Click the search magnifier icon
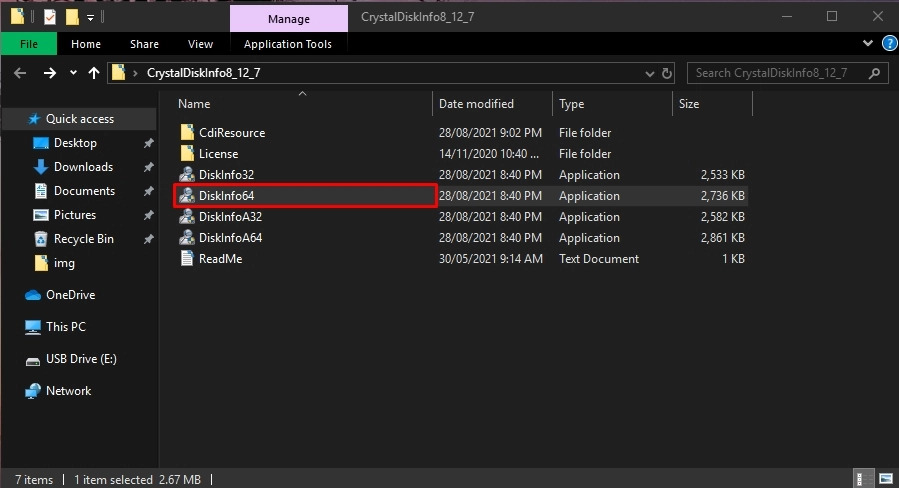 pos(874,73)
